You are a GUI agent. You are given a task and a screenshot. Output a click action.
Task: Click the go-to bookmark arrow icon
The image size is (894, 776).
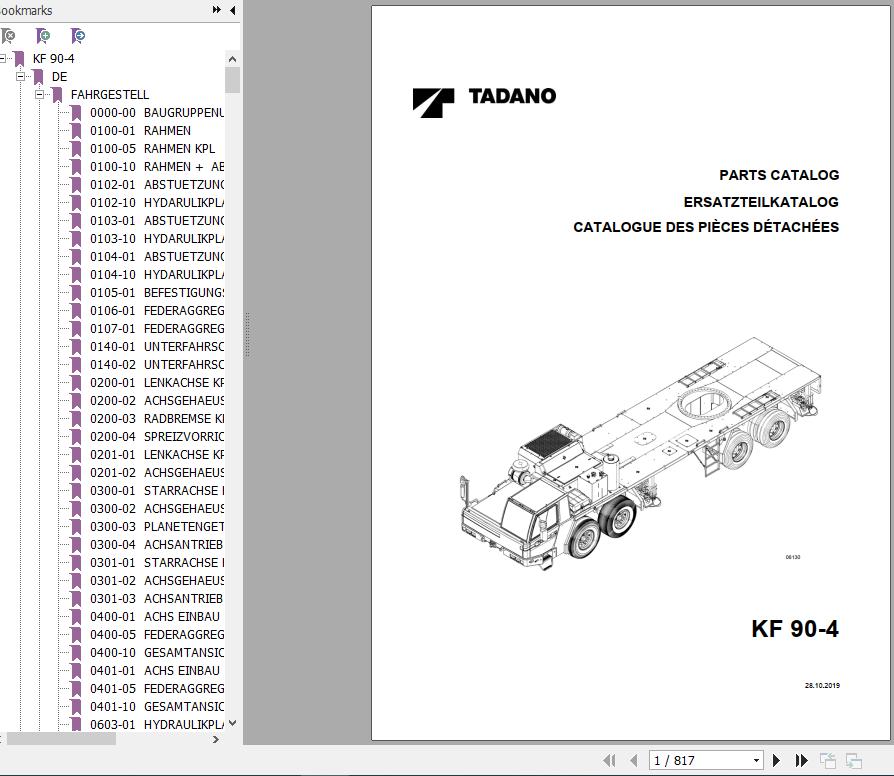pyautogui.click(x=80, y=35)
